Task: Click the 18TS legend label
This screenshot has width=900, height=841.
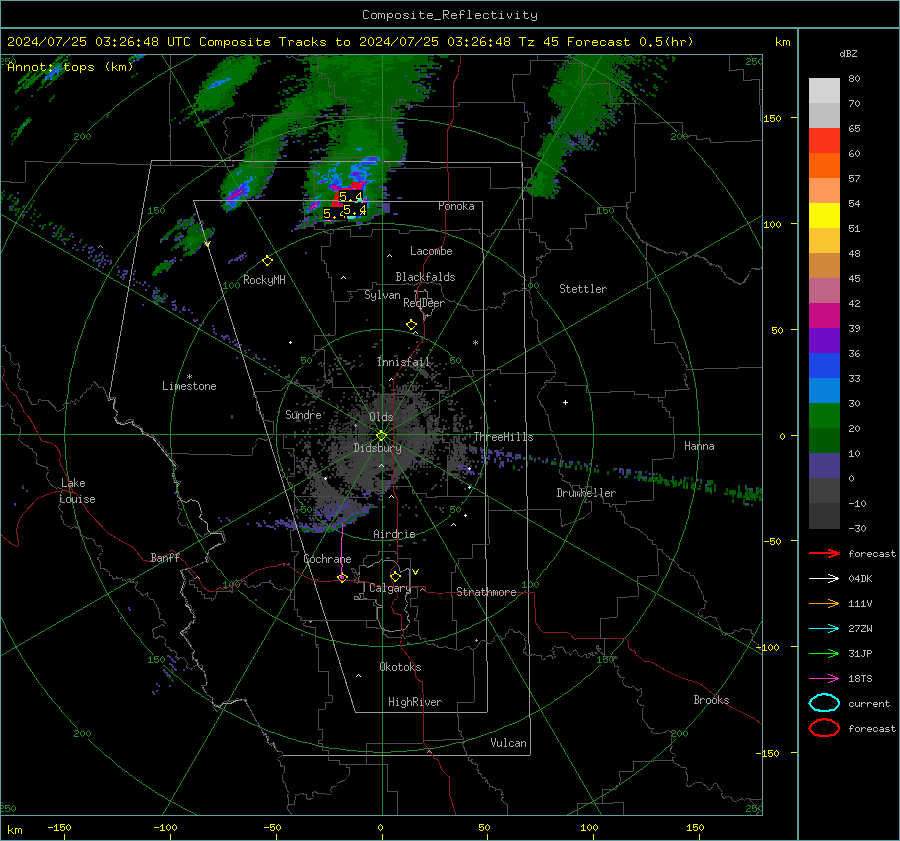Action: point(860,679)
